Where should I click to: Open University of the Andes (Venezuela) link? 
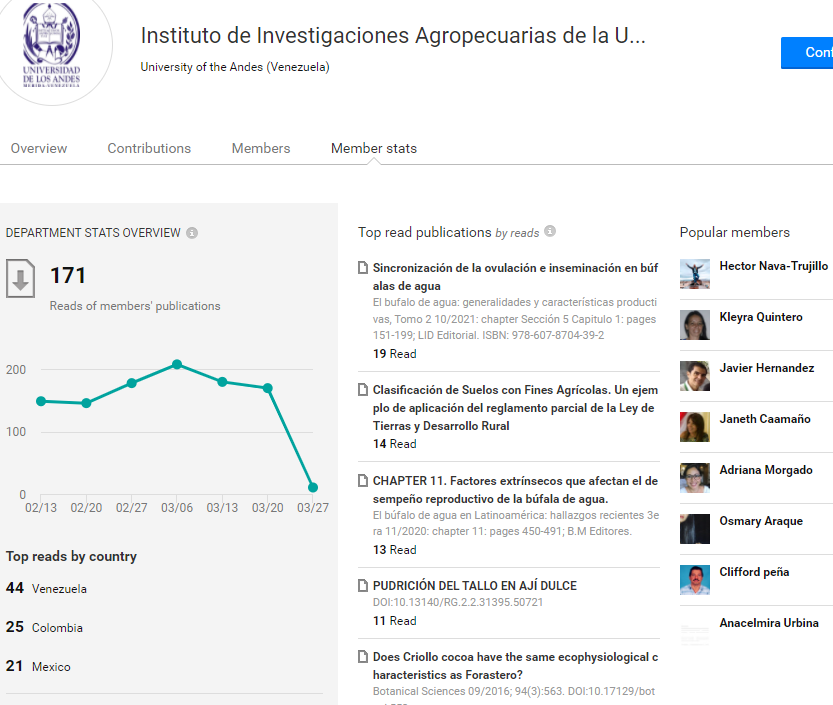tap(235, 67)
